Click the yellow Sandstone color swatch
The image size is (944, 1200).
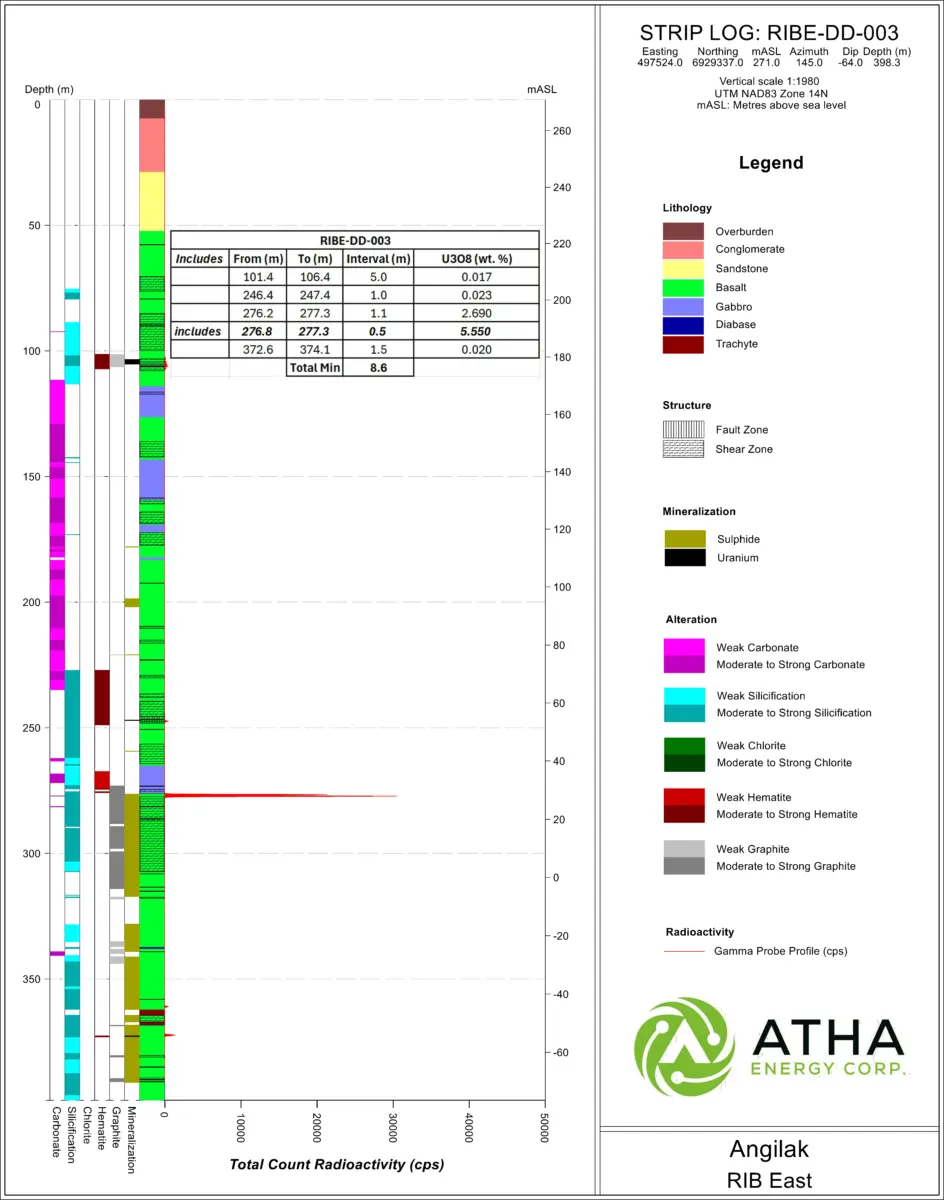683,268
